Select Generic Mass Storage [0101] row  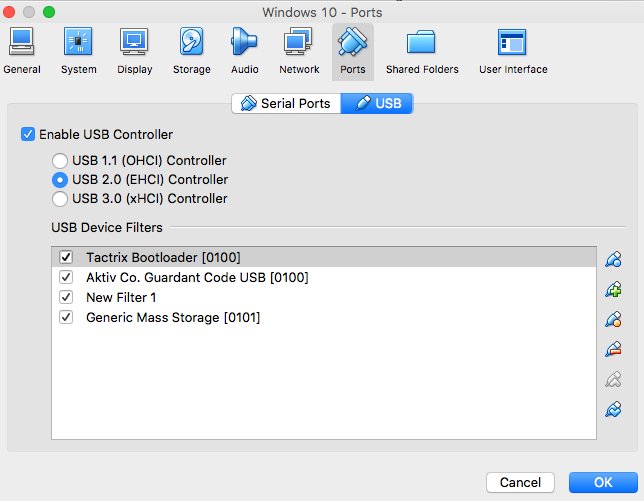(324, 317)
